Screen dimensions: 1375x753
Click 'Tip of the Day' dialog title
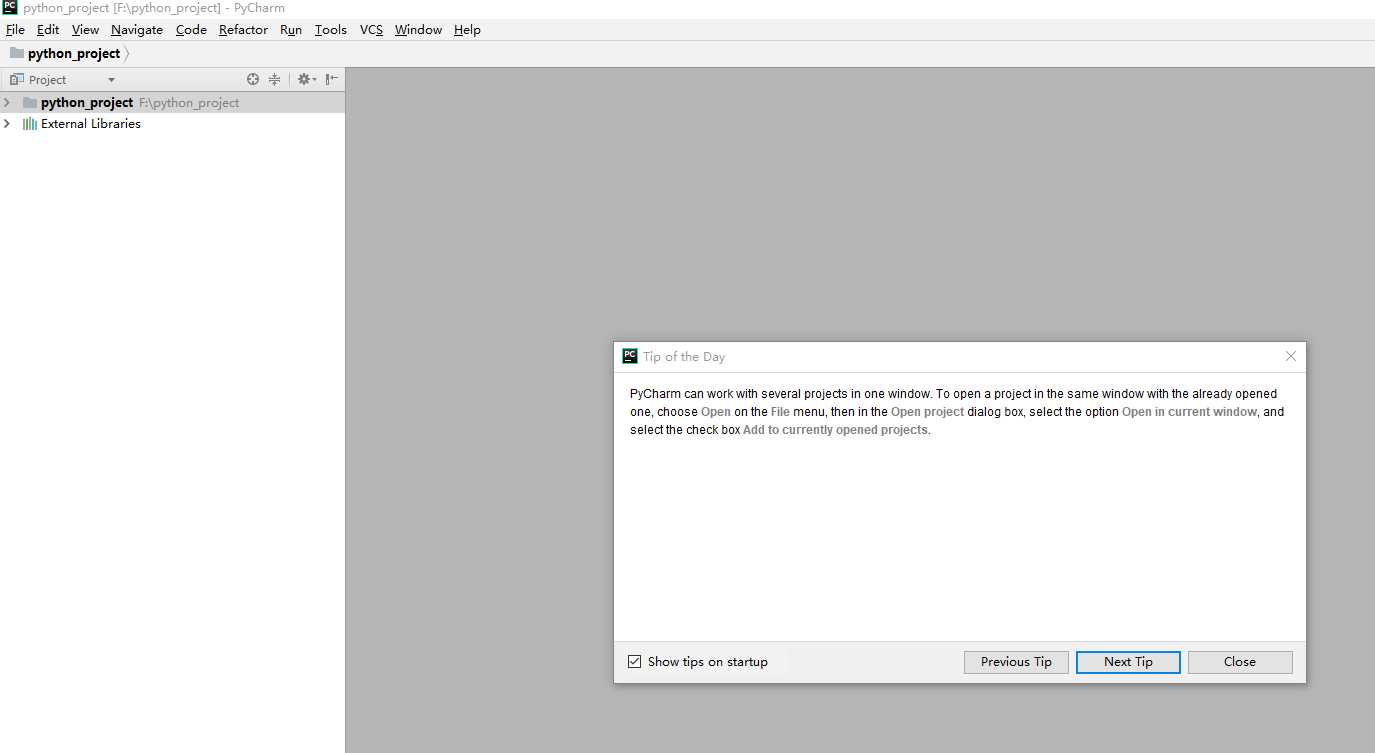[684, 357]
